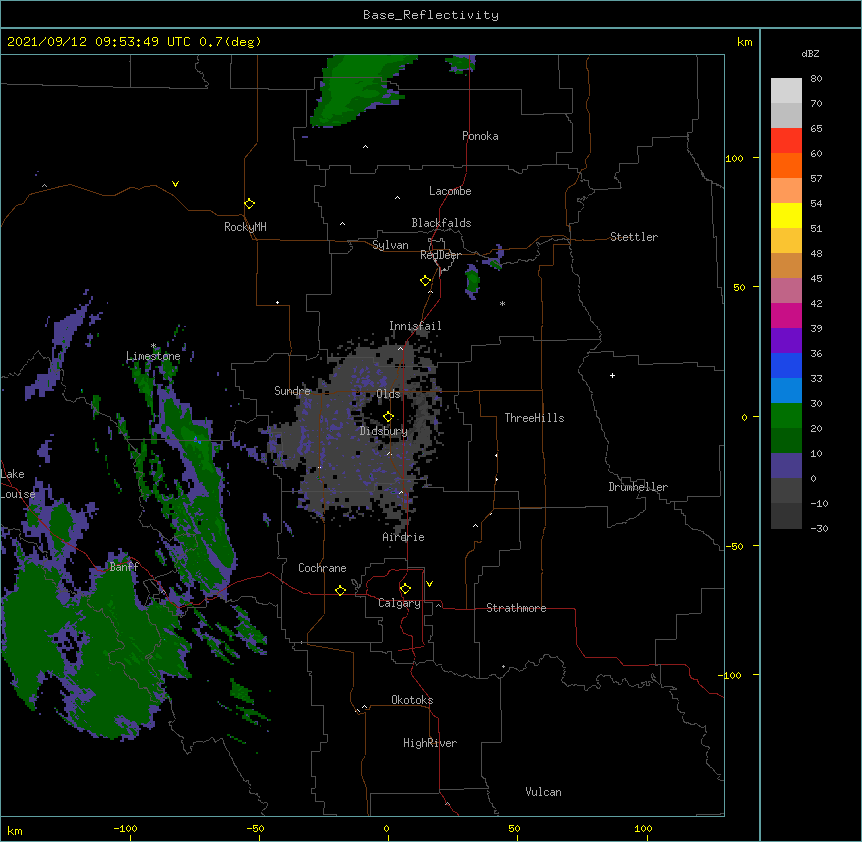Click the yellow V marker east of Calgary
This screenshot has height=842, width=862.
(429, 583)
